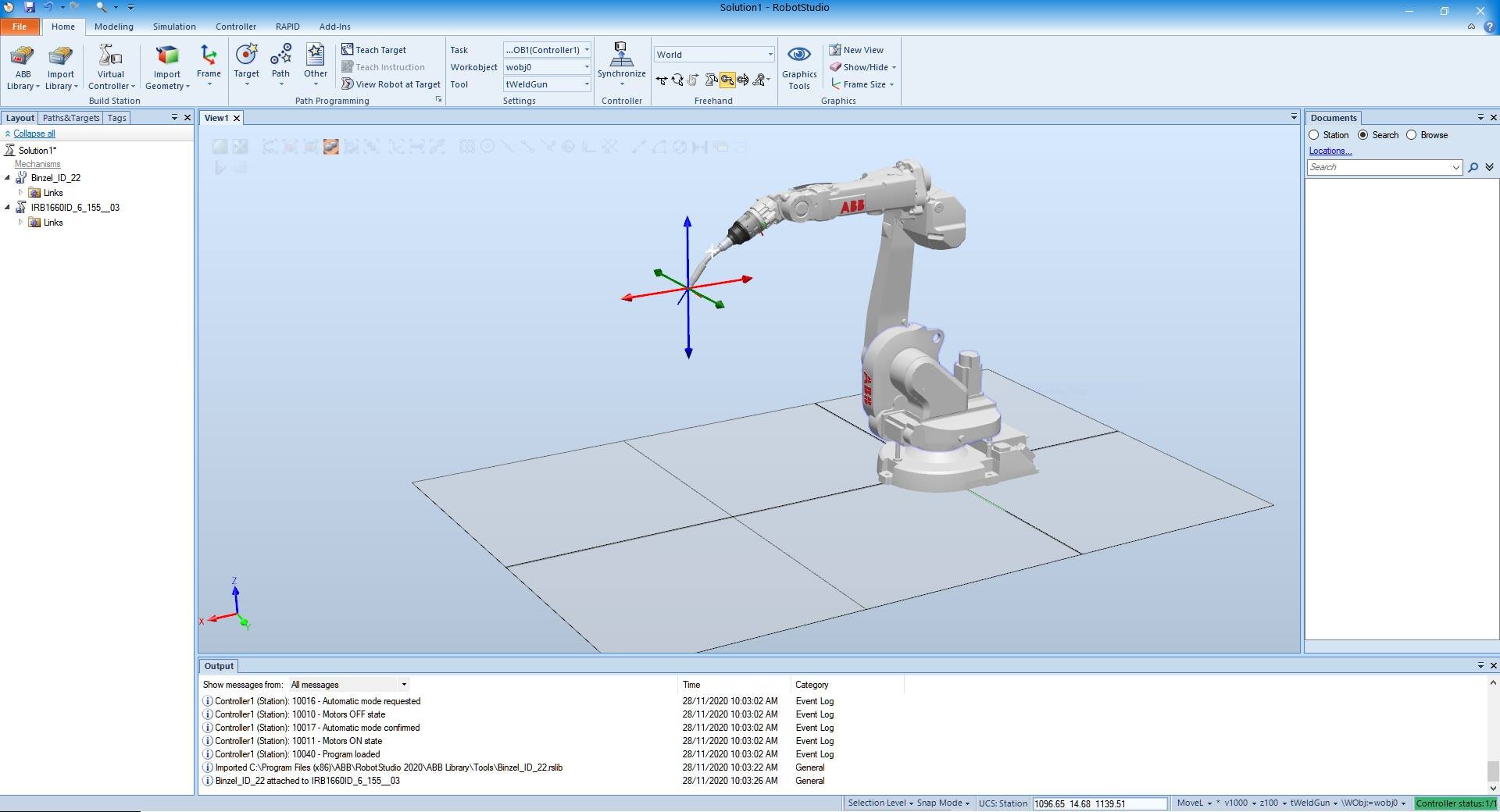The height and width of the screenshot is (812, 1500).
Task: Click the play icon in viewport toolbar
Action: click(x=220, y=167)
